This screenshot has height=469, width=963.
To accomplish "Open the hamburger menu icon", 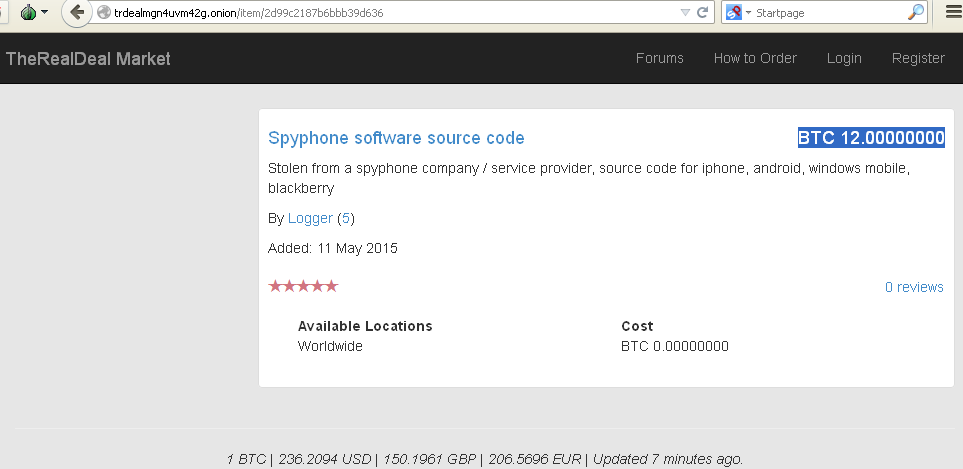I will (953, 12).
